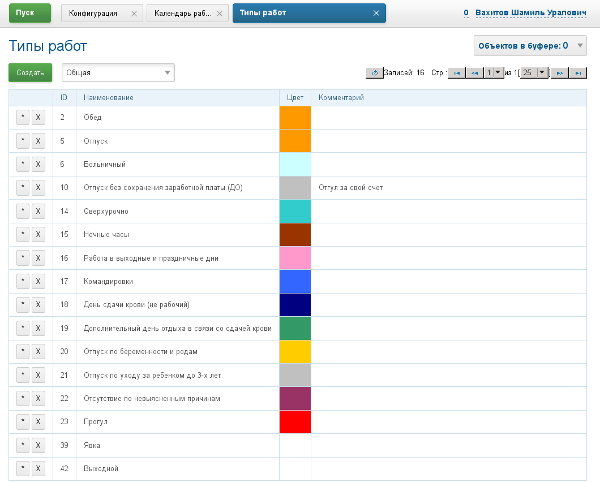The height and width of the screenshot is (483, 600).
Task: Jump to the last page of records
Action: point(578,73)
